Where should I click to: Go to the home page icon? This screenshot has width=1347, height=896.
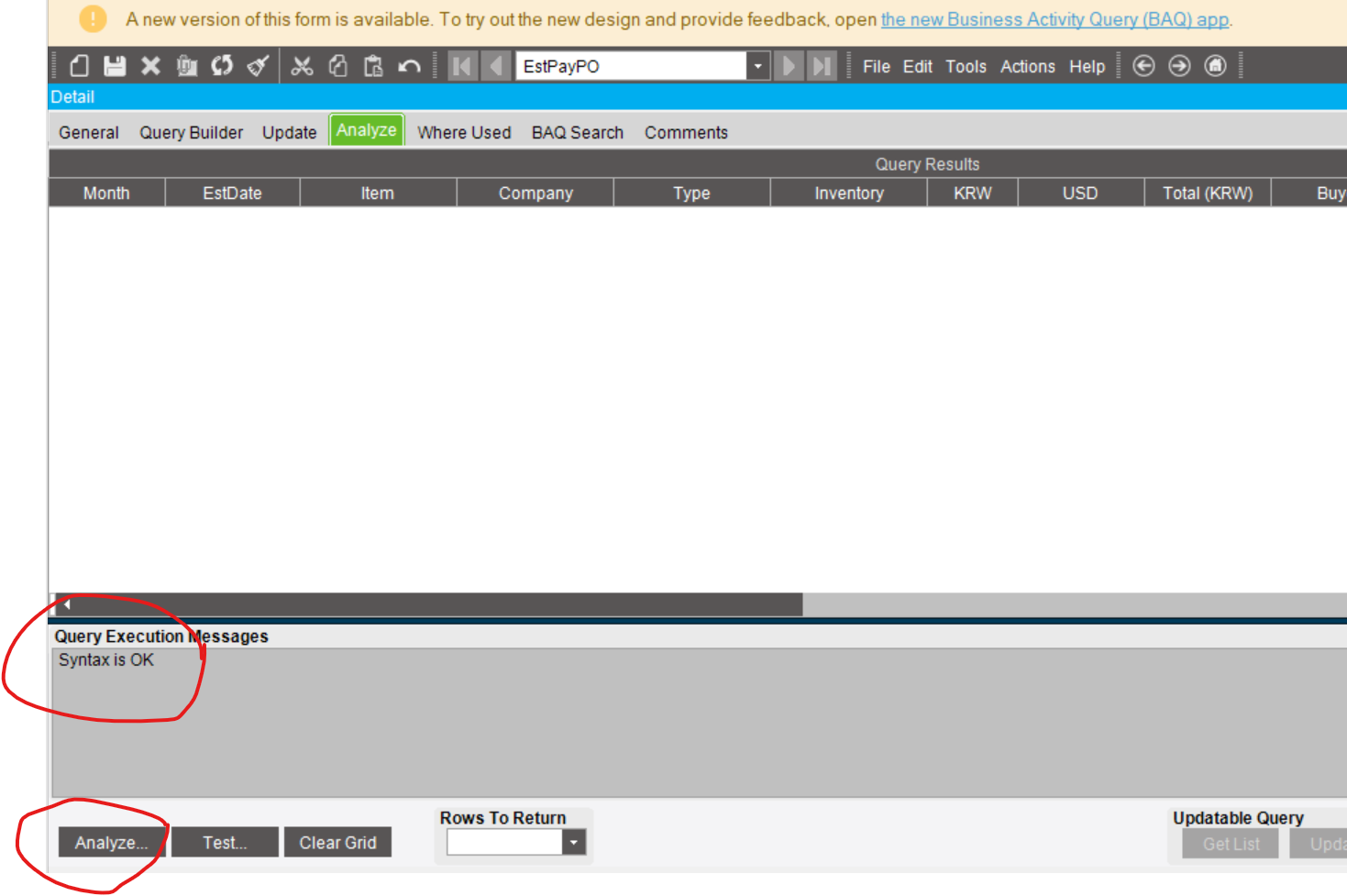[x=1215, y=66]
